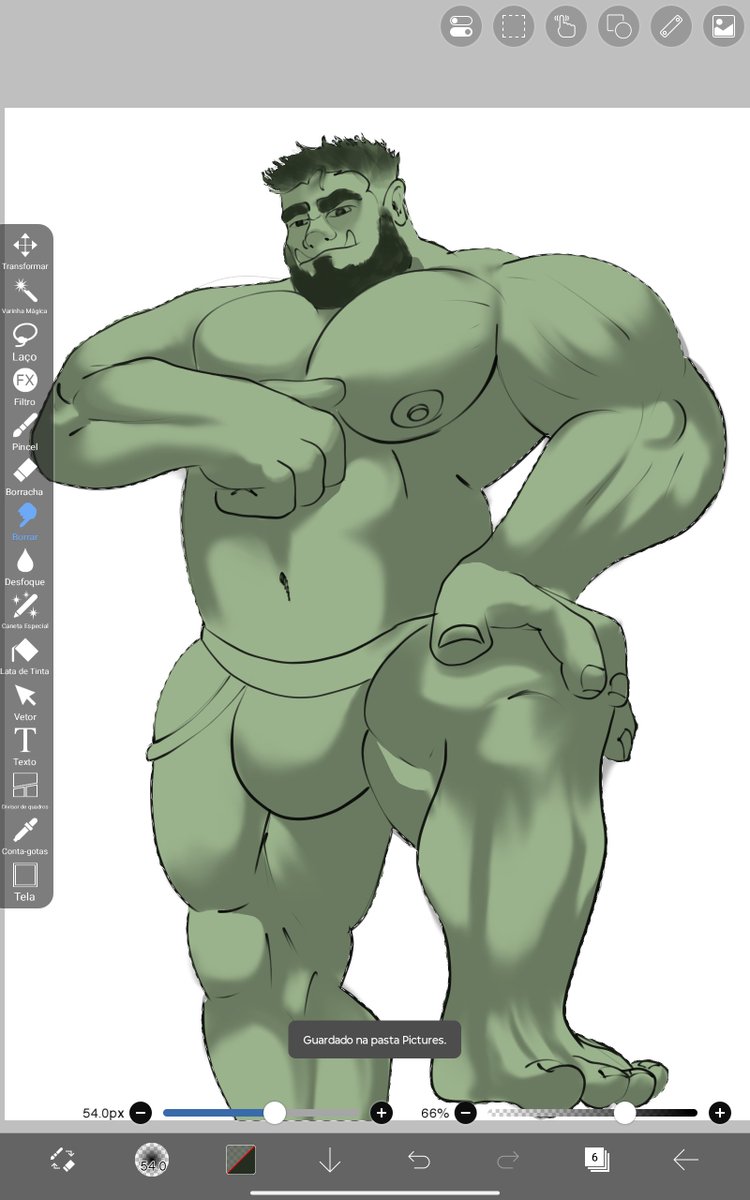The height and width of the screenshot is (1200, 750).
Task: Pick the Conta-gotas eyedropper tool
Action: pos(25,836)
